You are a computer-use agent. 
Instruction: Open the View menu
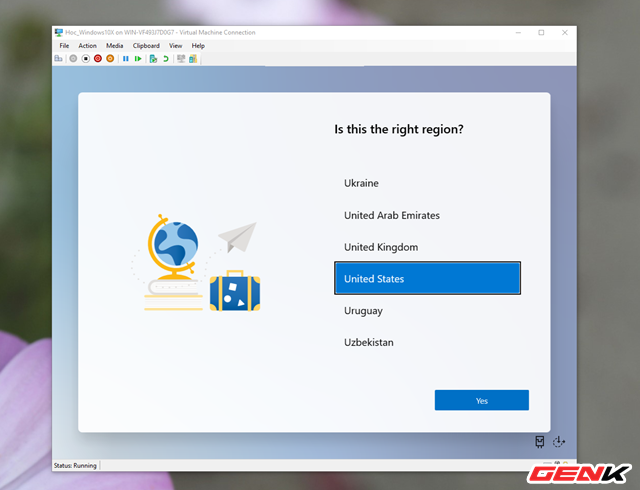coord(176,46)
